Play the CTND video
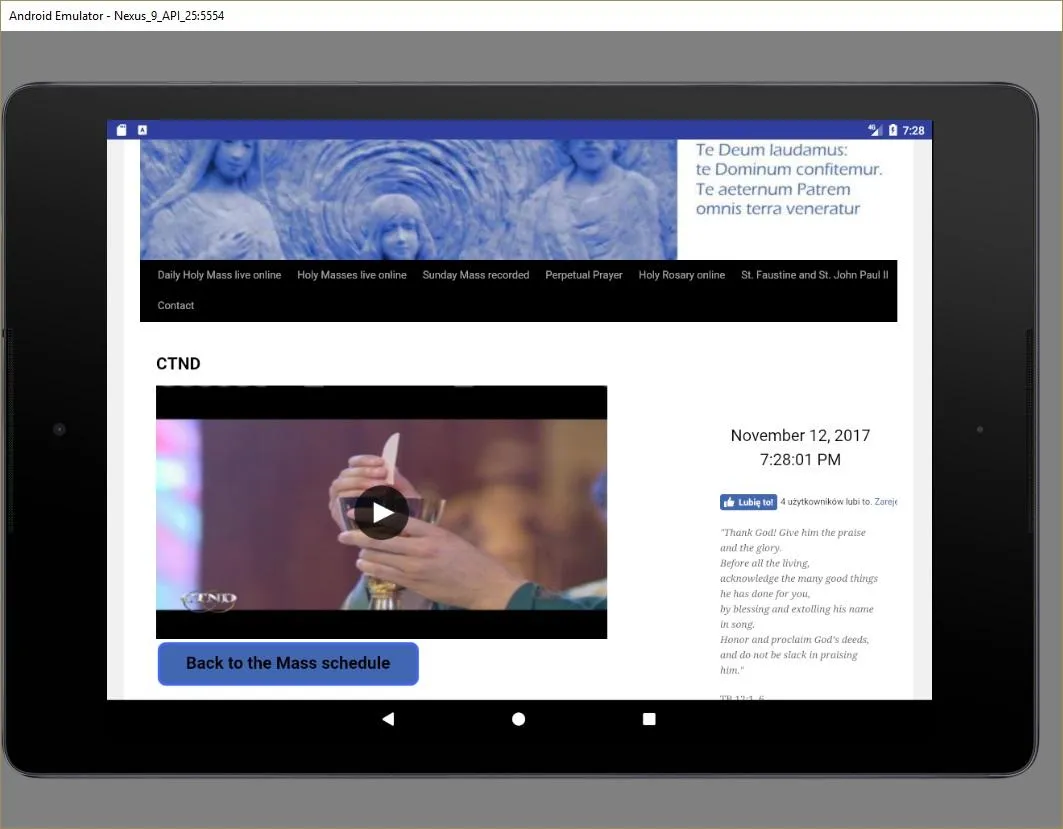1063x829 pixels. pyautogui.click(x=381, y=512)
